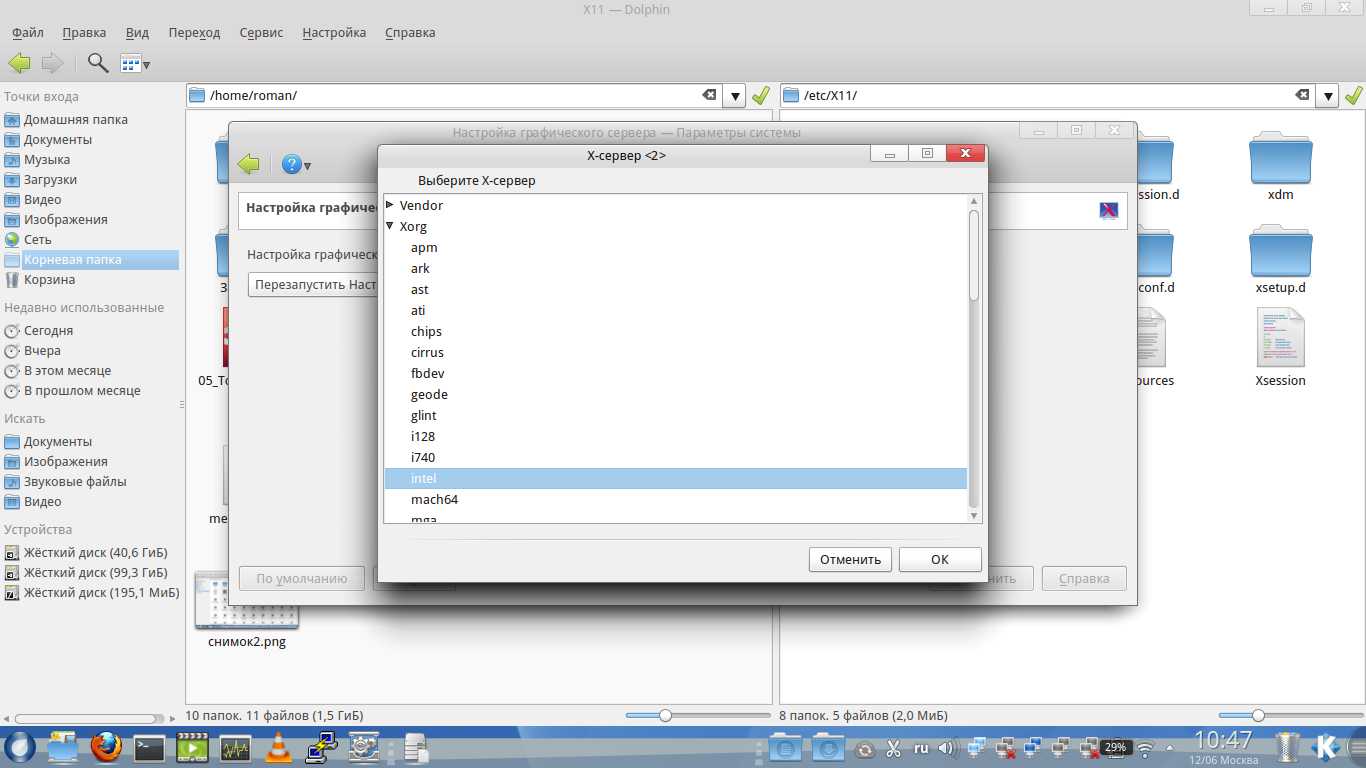Expand the Vendor tree node
Viewport: 1366px width, 768px height.
coord(390,205)
